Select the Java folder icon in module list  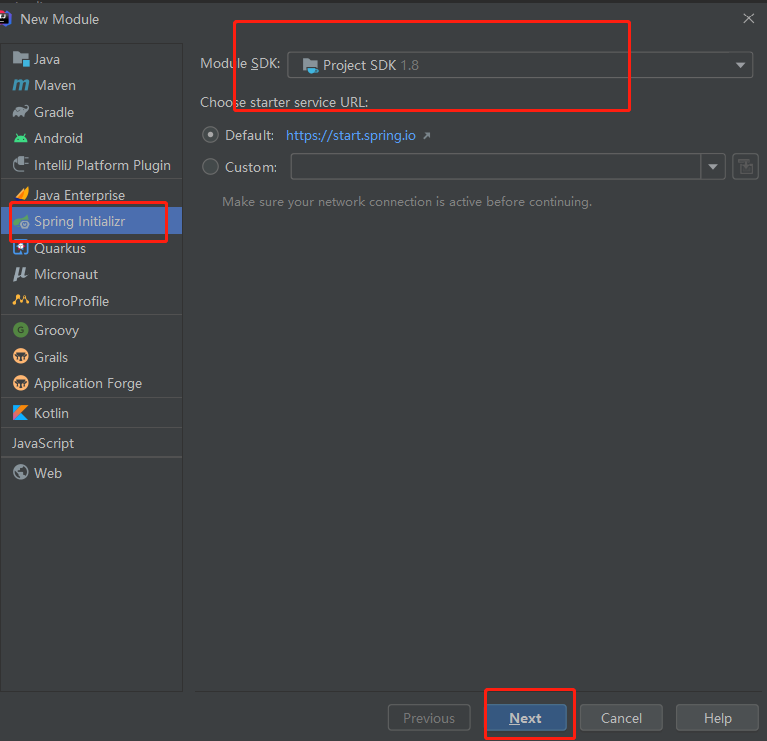[21, 59]
